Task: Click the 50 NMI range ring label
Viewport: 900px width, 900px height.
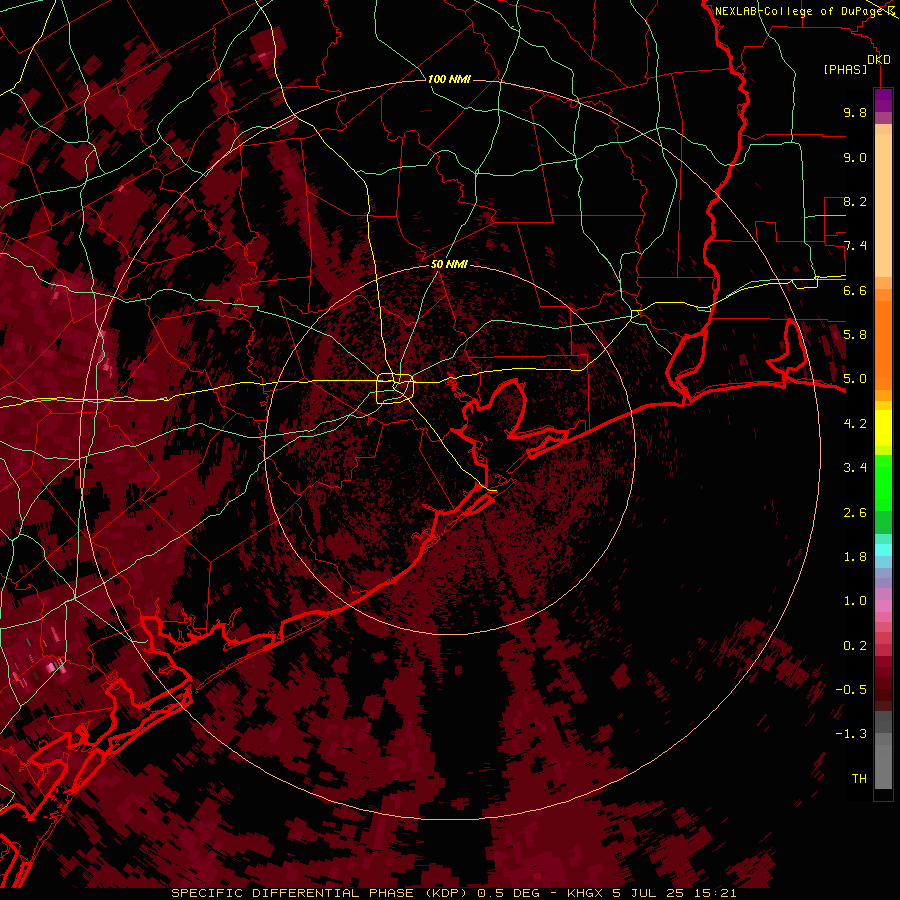Action: pos(449,264)
